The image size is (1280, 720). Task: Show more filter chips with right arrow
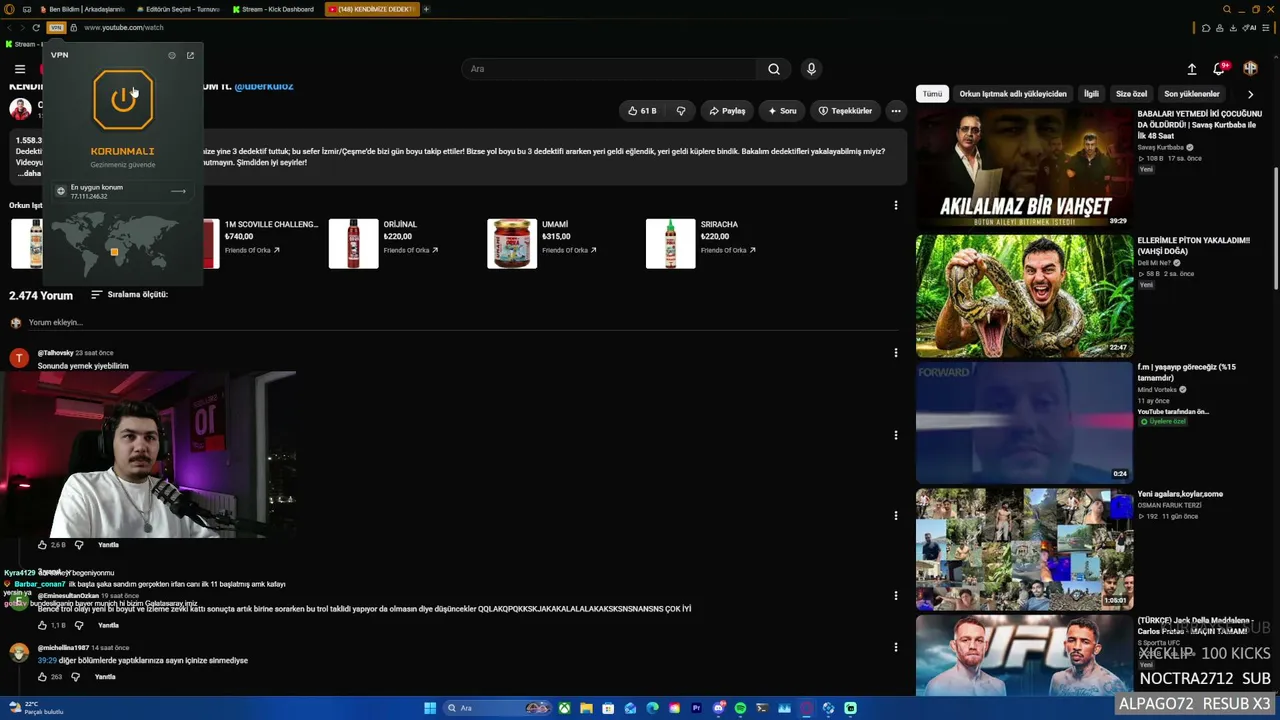coord(1250,94)
